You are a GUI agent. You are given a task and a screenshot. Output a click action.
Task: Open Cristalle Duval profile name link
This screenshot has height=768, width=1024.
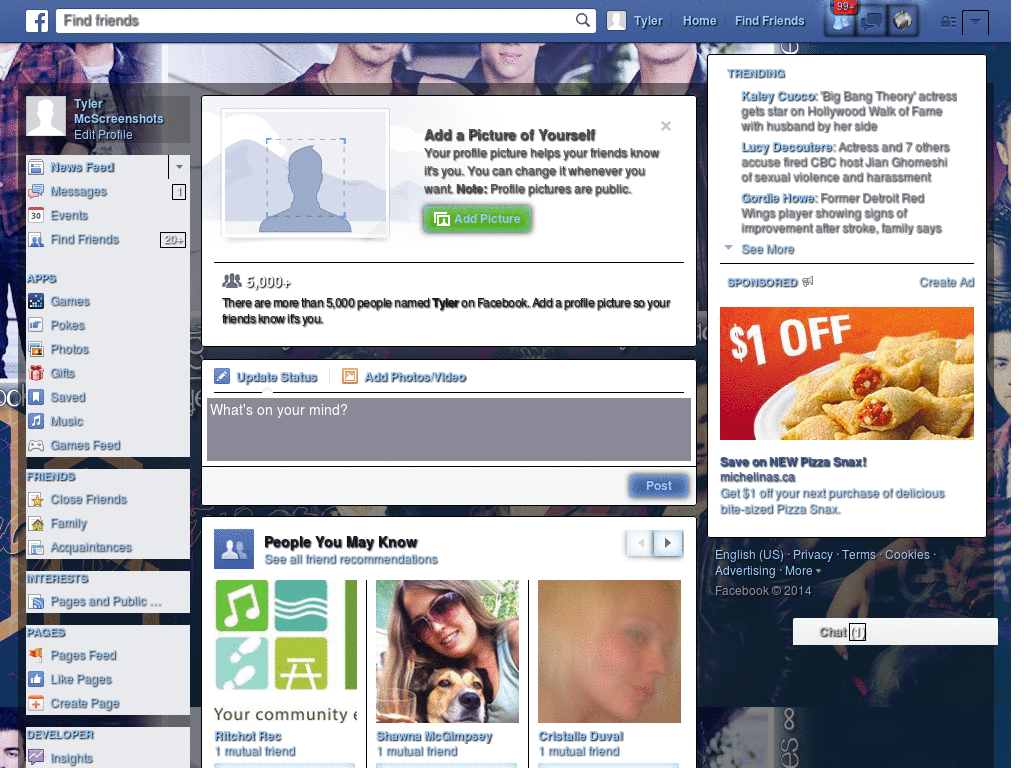tap(581, 736)
